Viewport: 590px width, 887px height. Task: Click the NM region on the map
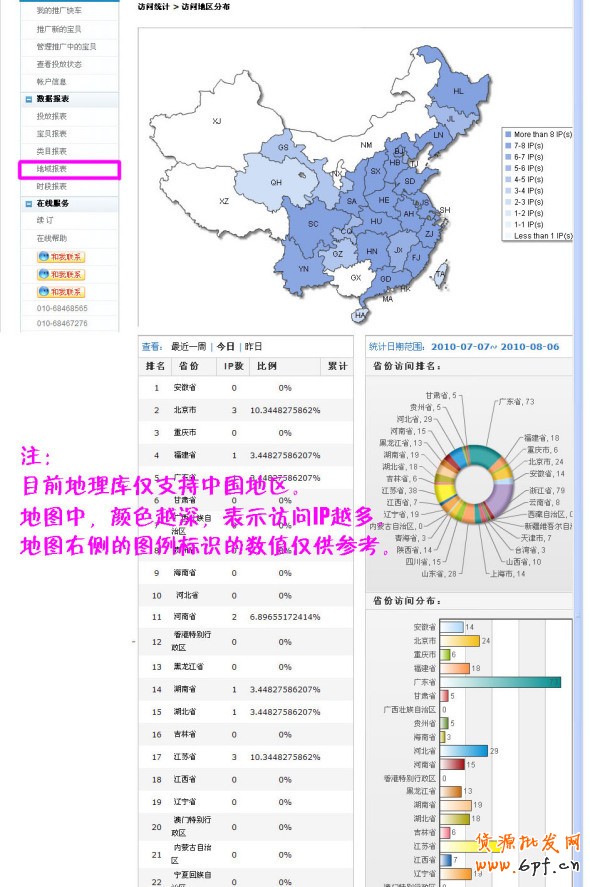pyautogui.click(x=367, y=145)
